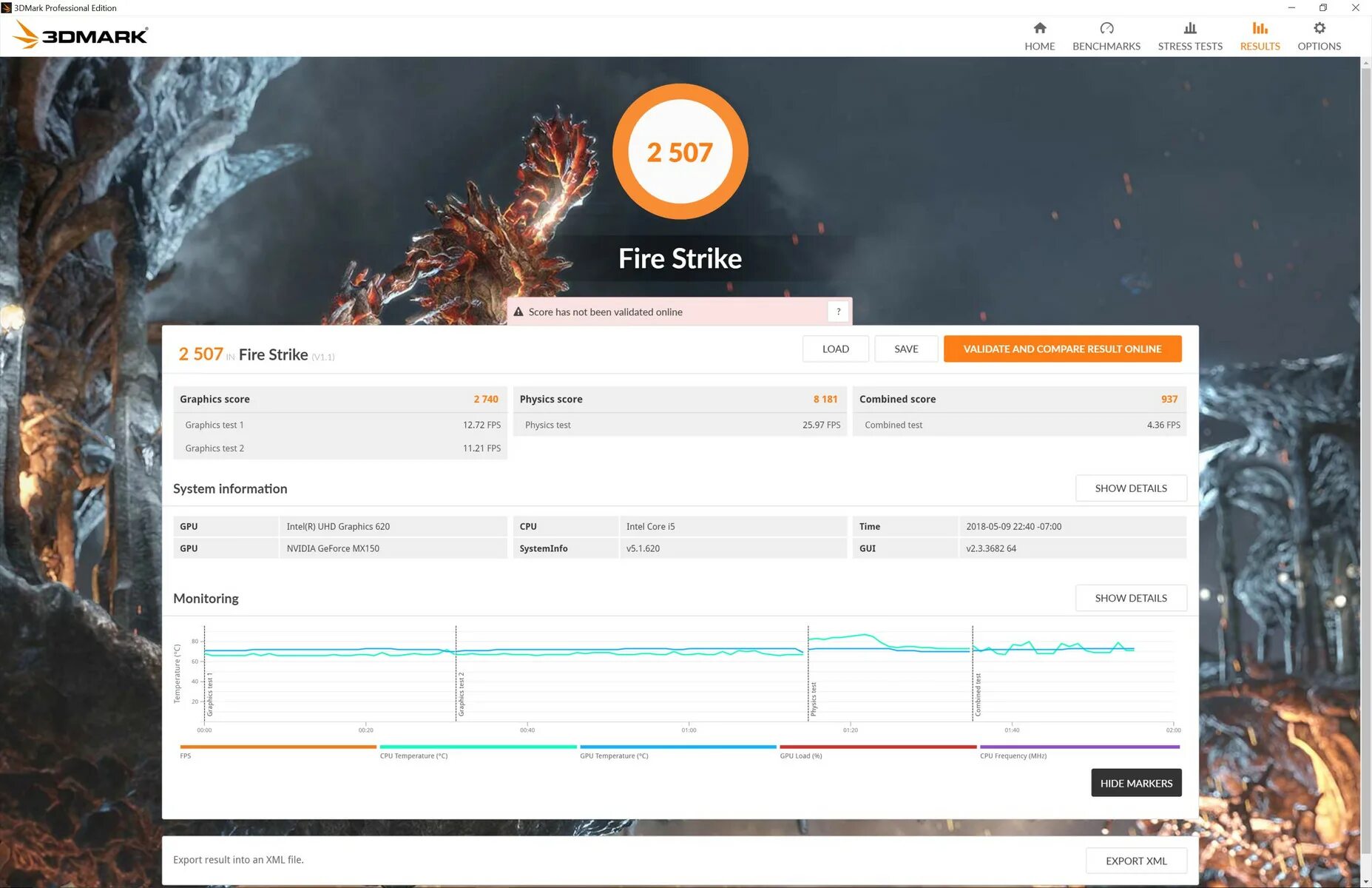Click the Home house icon
The width and height of the screenshot is (1372, 888).
[x=1039, y=28]
